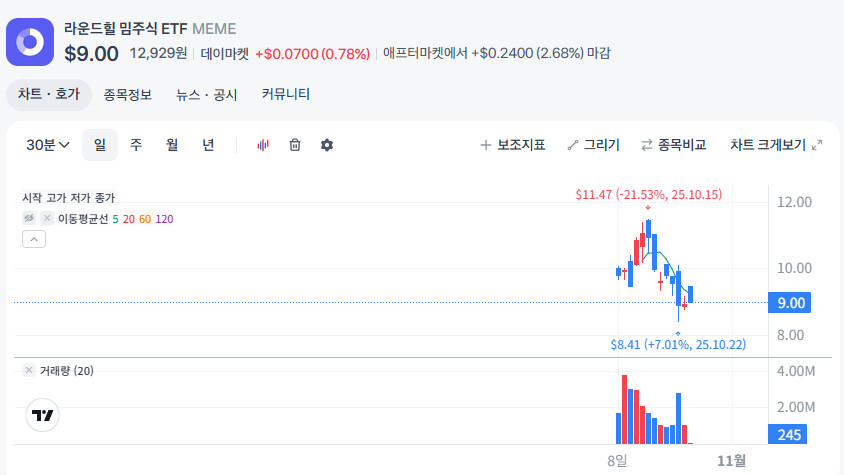Open the 30분 minute interval dropdown

pos(48,145)
